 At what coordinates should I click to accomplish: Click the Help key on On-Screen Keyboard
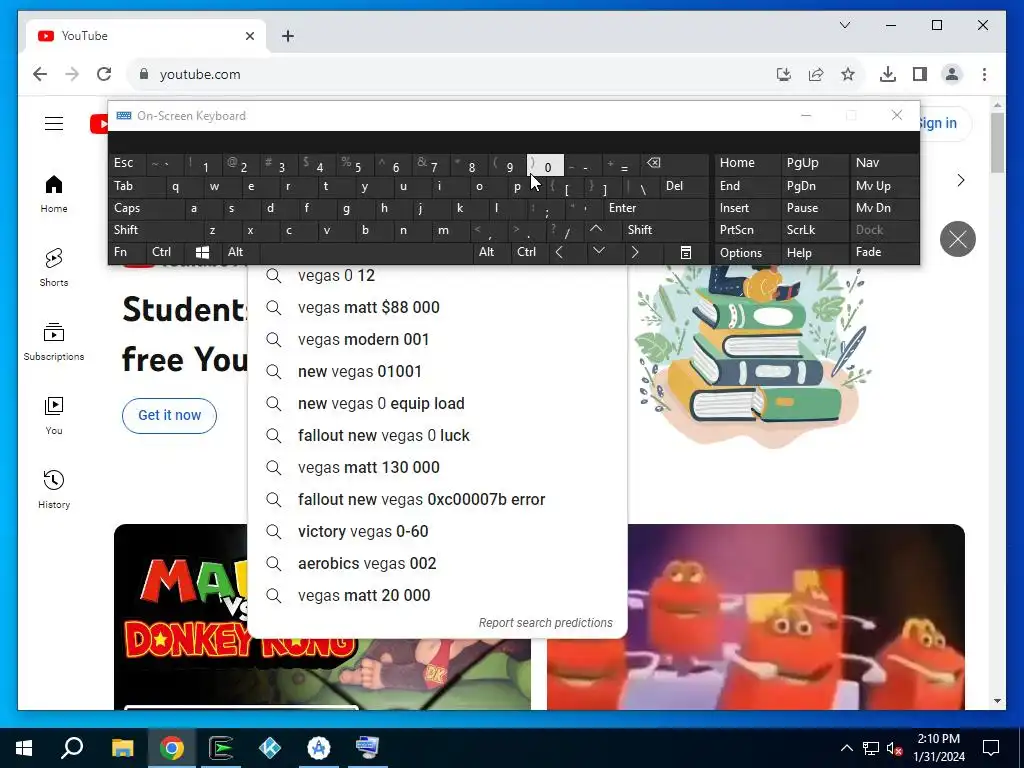tap(814, 252)
